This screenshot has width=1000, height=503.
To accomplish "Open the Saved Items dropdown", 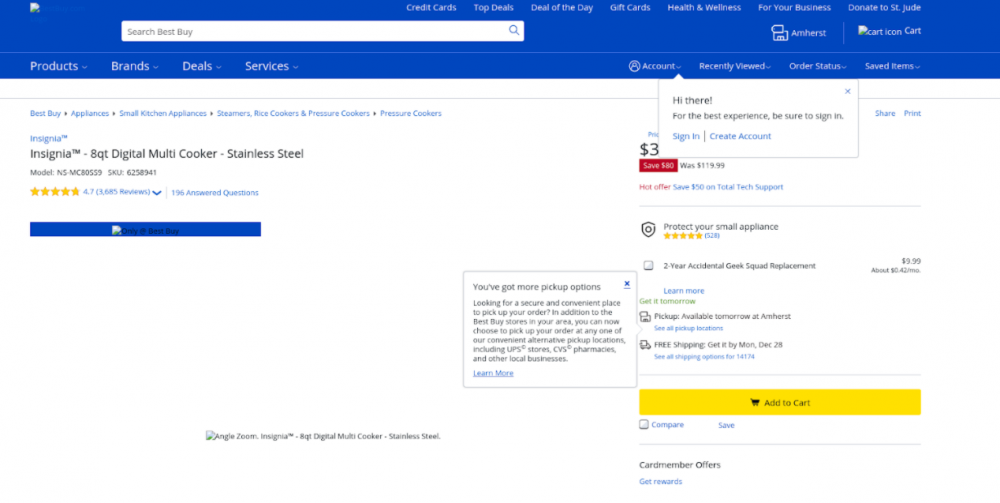I will 892,66.
